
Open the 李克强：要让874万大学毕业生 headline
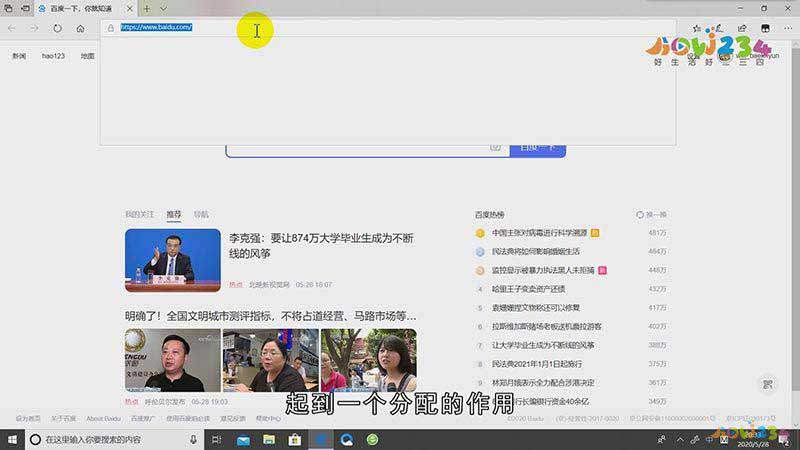click(x=321, y=246)
